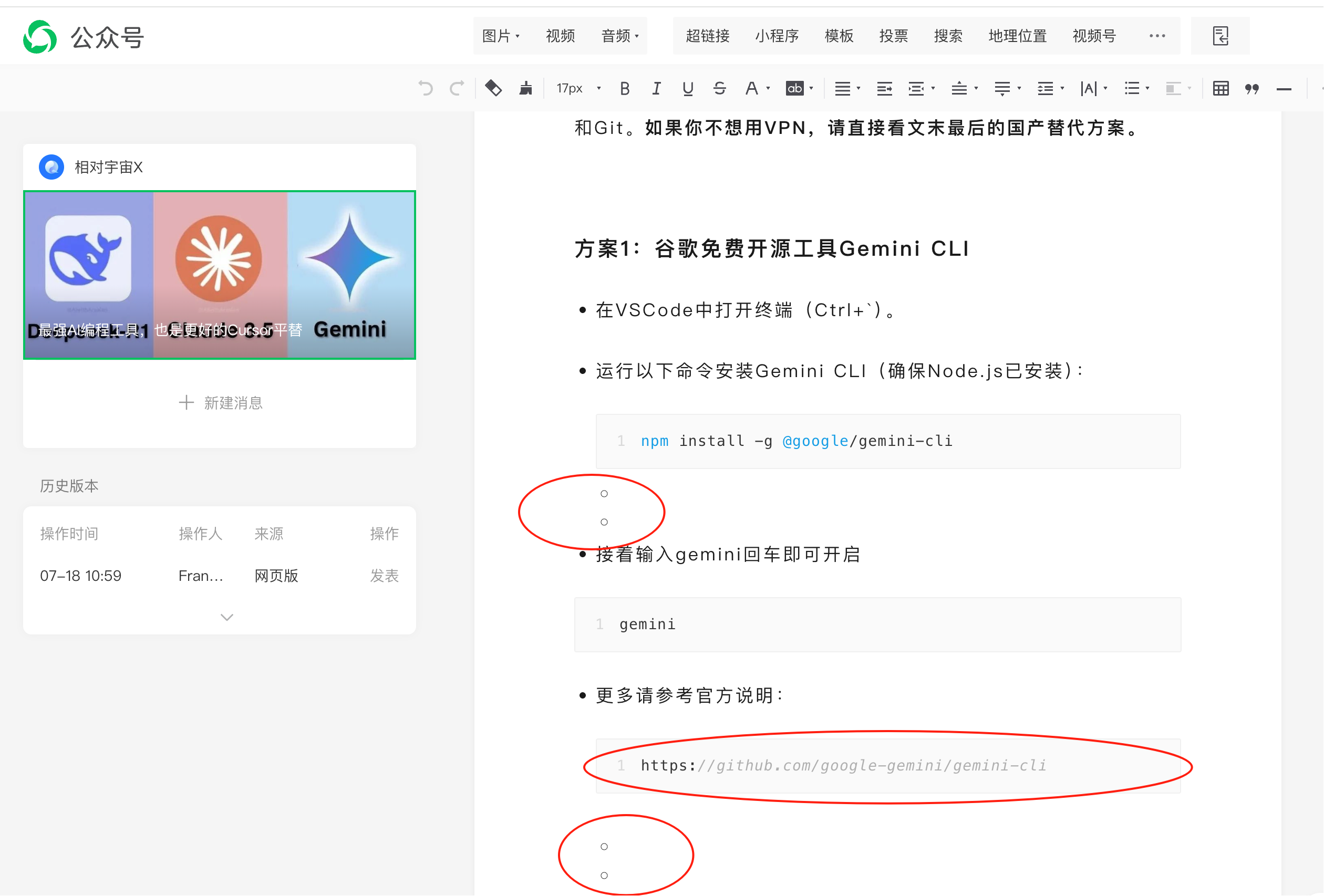Image resolution: width=1324 pixels, height=896 pixels.
Task: Click 小程序 in the insert bar
Action: click(x=777, y=36)
